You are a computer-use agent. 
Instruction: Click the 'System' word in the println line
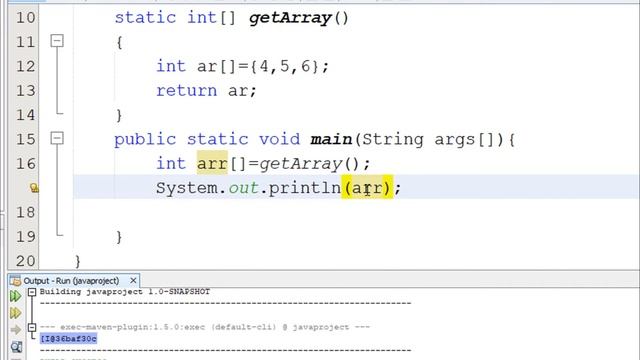tap(187, 188)
